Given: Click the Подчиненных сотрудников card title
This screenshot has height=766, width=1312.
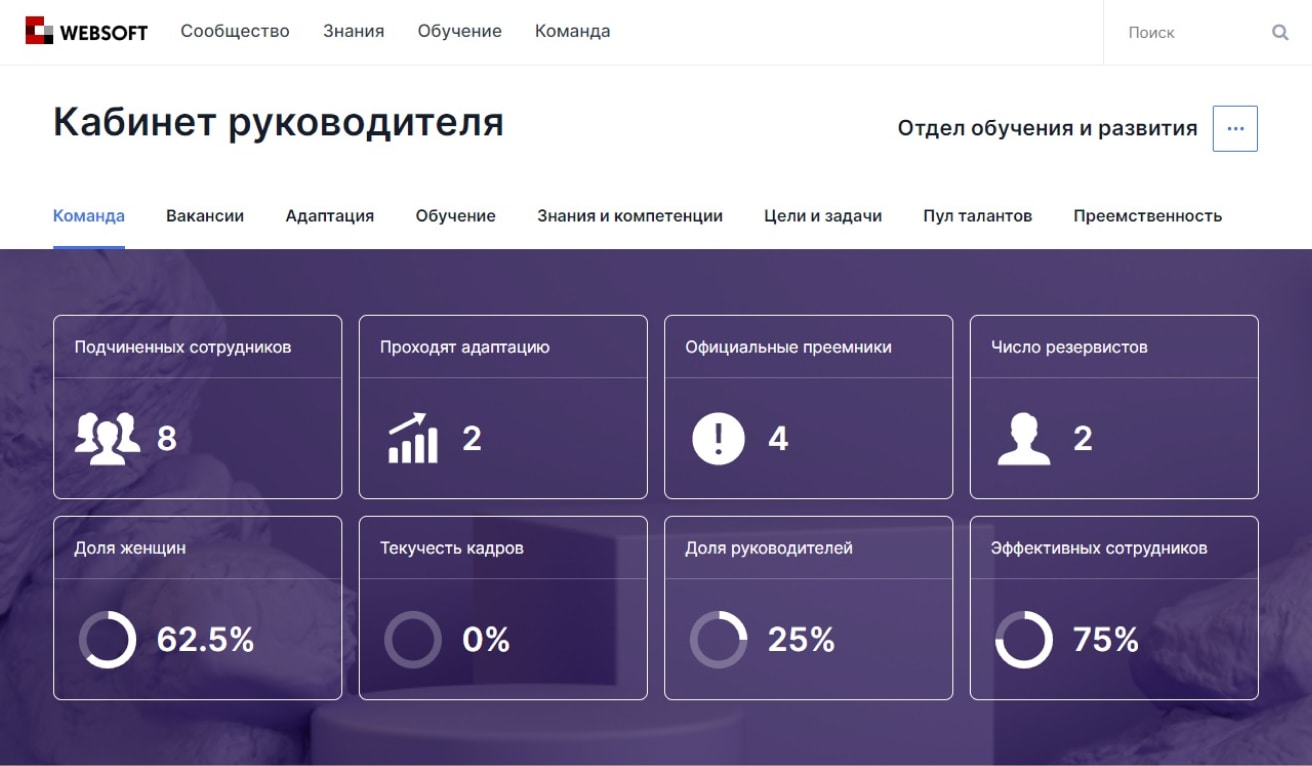Looking at the screenshot, I should pyautogui.click(x=183, y=347).
